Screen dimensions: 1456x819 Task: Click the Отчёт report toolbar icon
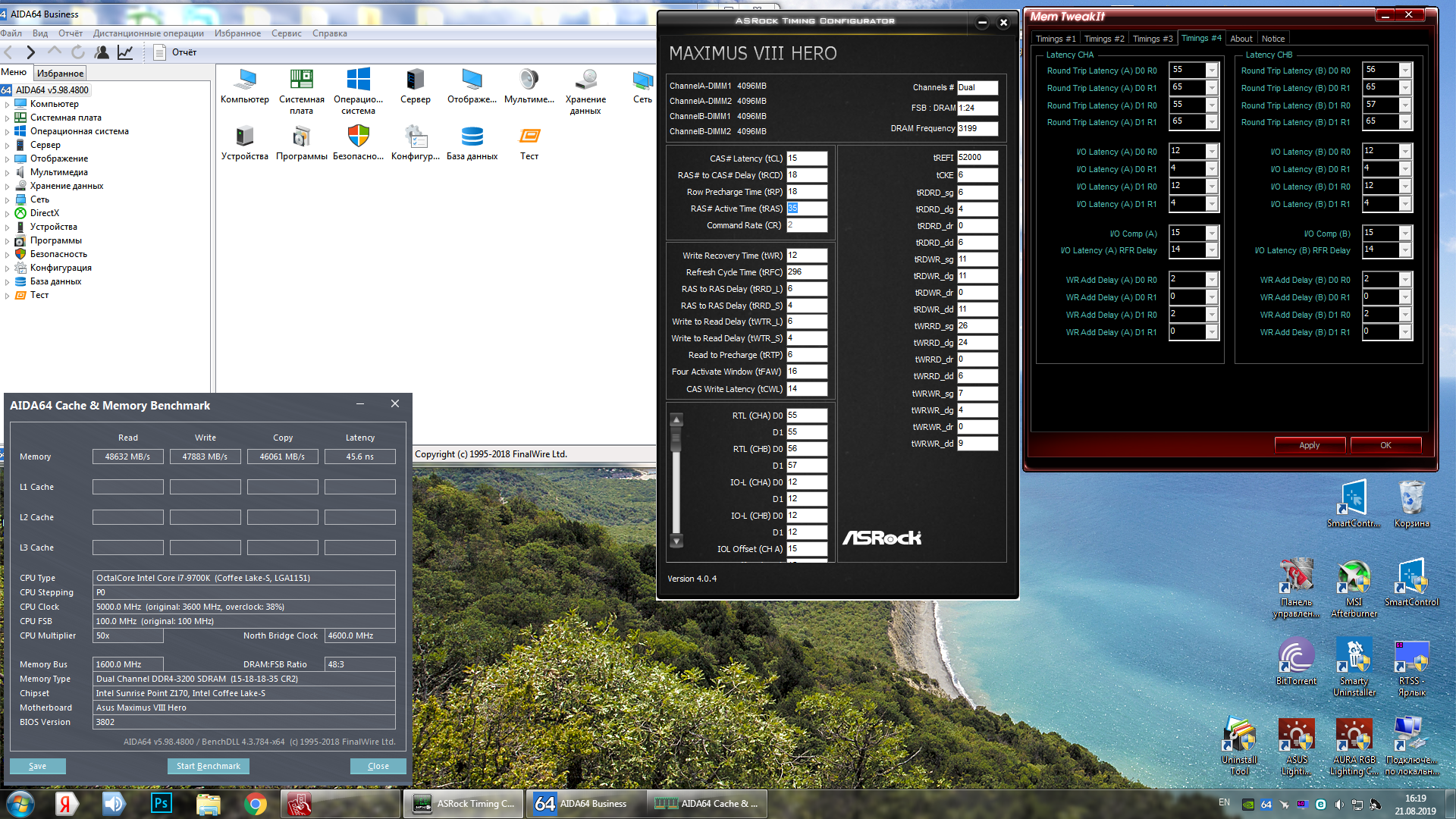pyautogui.click(x=160, y=52)
